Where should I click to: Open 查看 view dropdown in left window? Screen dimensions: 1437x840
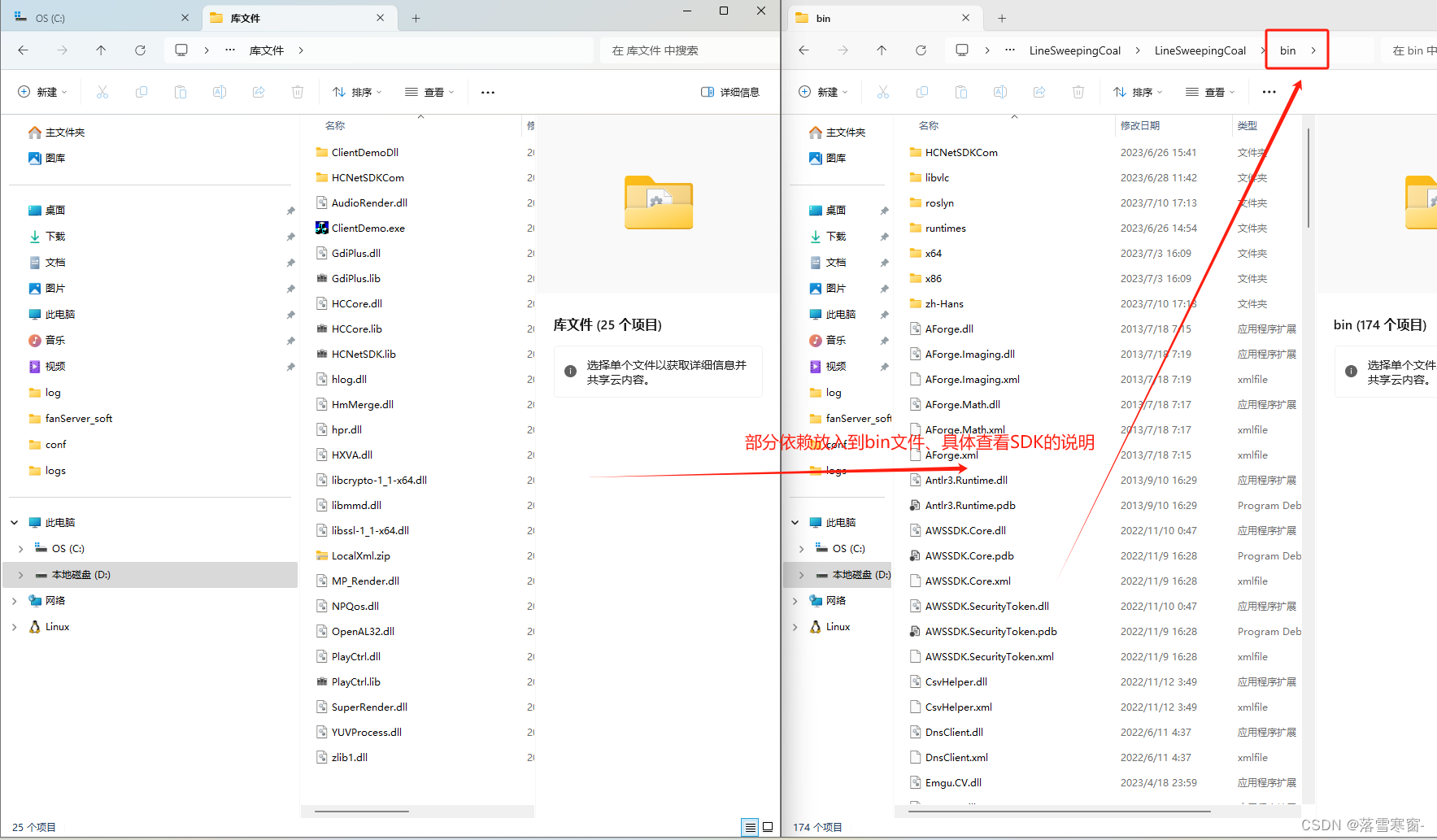coord(429,92)
